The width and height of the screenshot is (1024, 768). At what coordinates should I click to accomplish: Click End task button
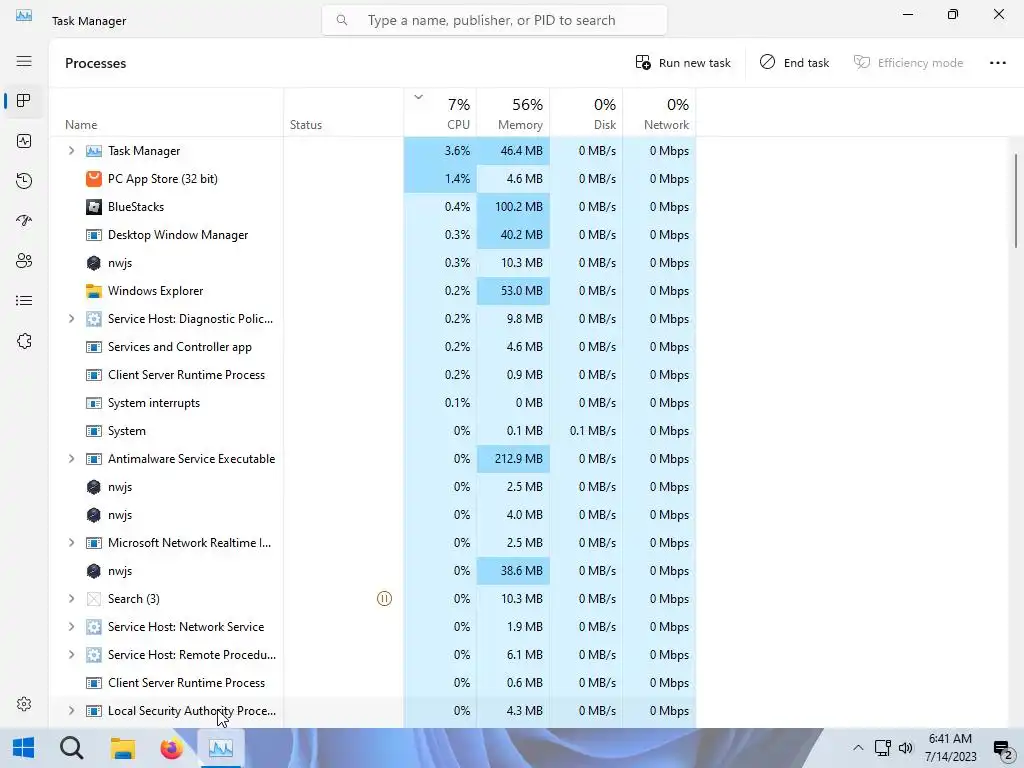[794, 63]
